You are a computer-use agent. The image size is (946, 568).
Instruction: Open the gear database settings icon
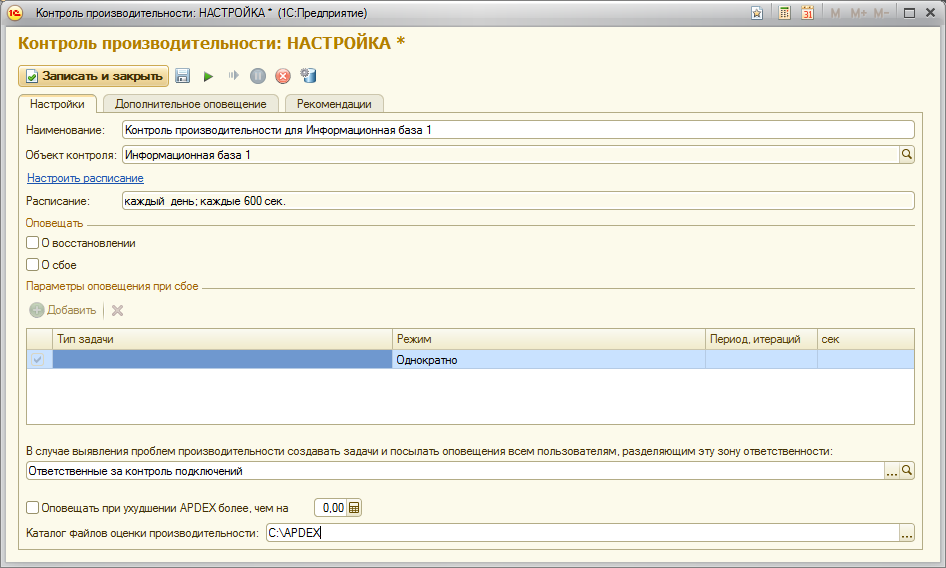pyautogui.click(x=308, y=75)
